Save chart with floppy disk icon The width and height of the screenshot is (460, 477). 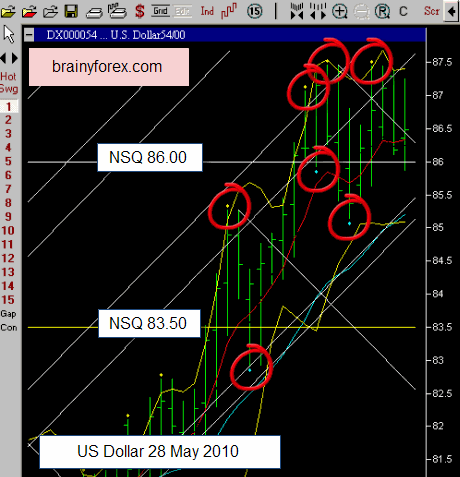coord(71,12)
